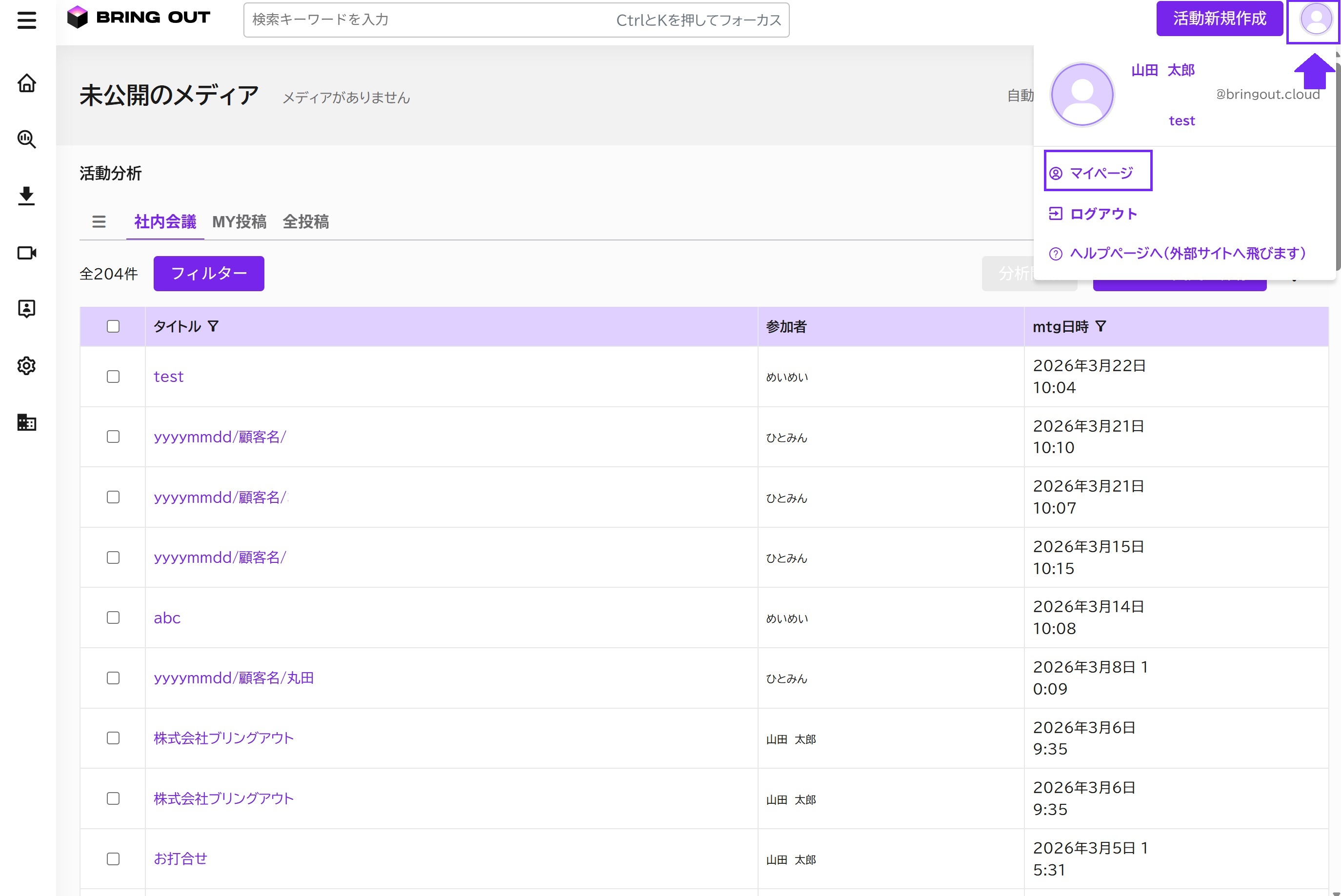Open the analytics search sidebar icon

point(26,139)
